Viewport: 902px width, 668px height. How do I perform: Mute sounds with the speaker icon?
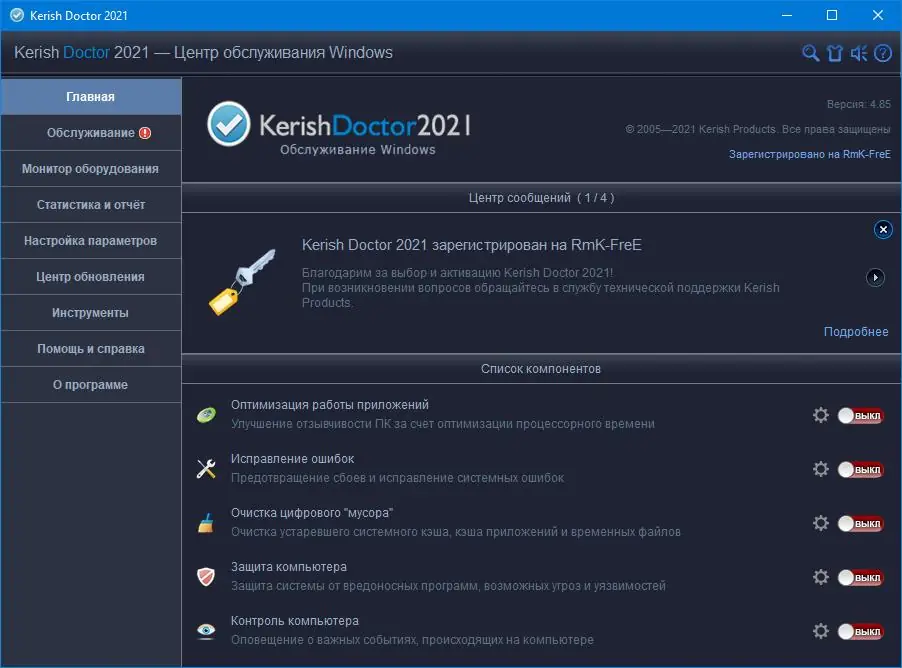(859, 53)
